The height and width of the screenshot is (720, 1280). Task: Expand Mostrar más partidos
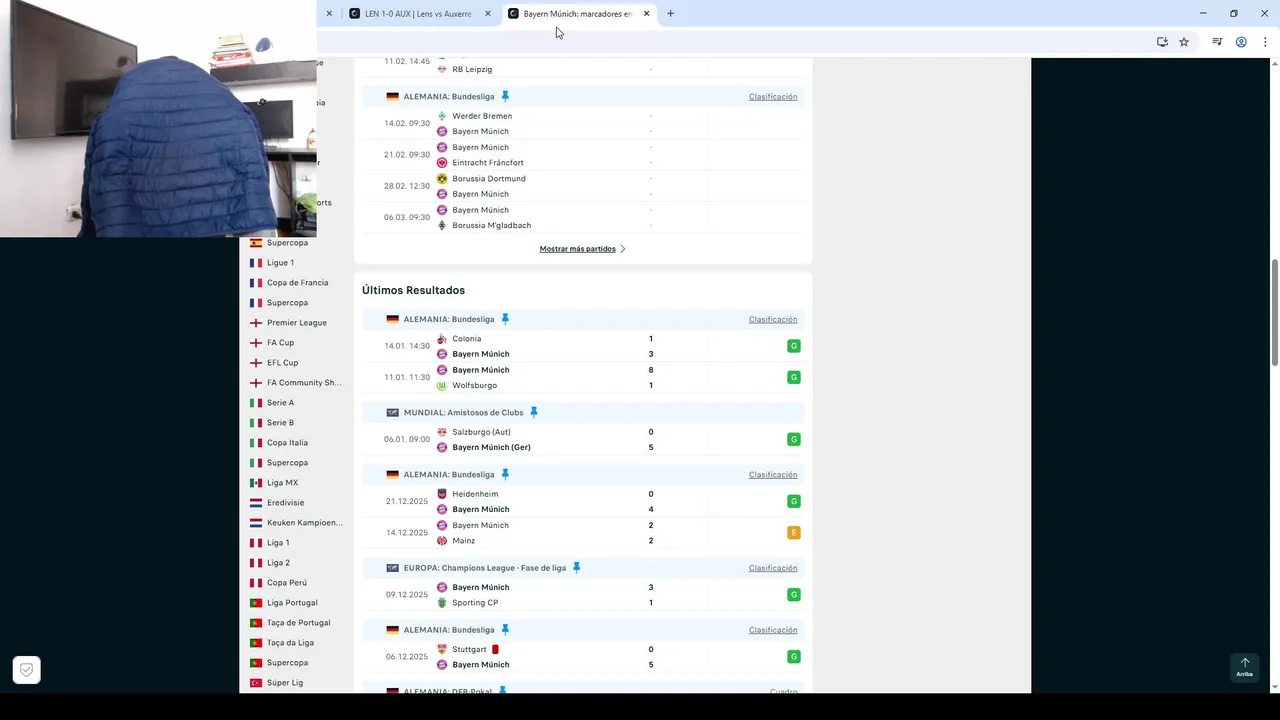pos(582,249)
